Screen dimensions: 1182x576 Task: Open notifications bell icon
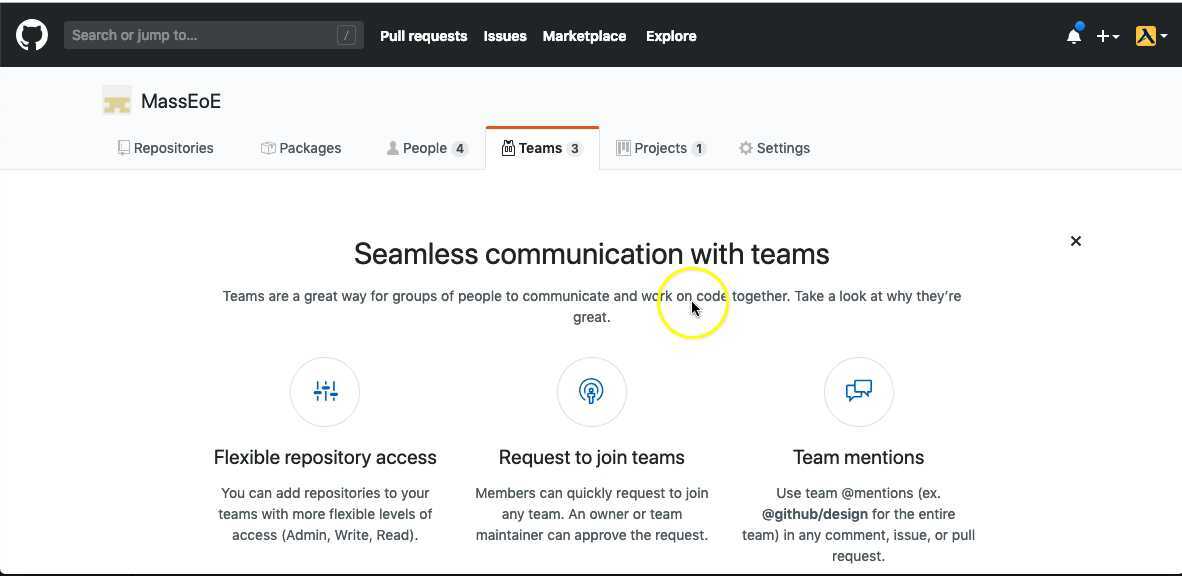pyautogui.click(x=1074, y=35)
